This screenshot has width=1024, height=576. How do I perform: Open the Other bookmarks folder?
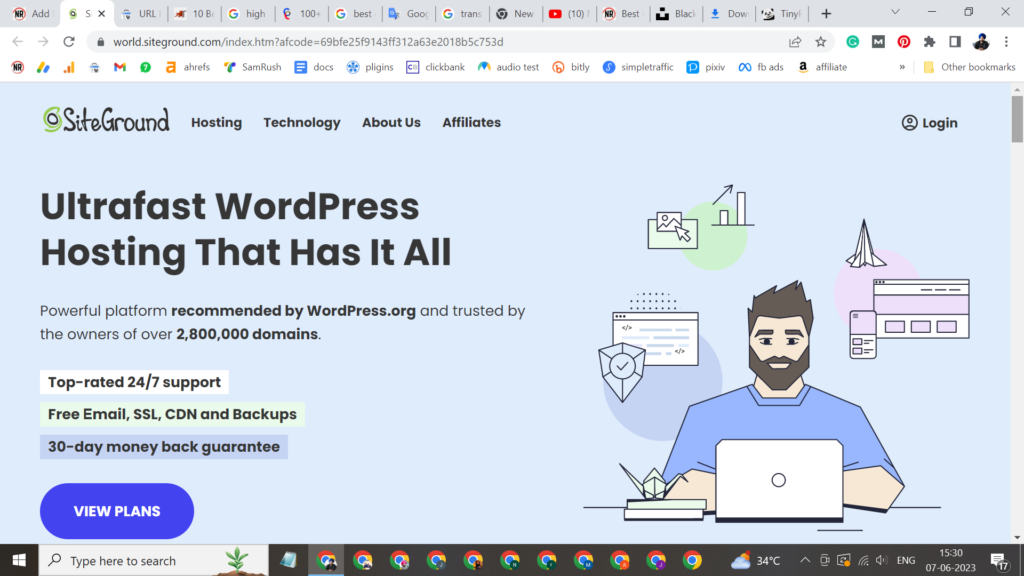(x=968, y=67)
